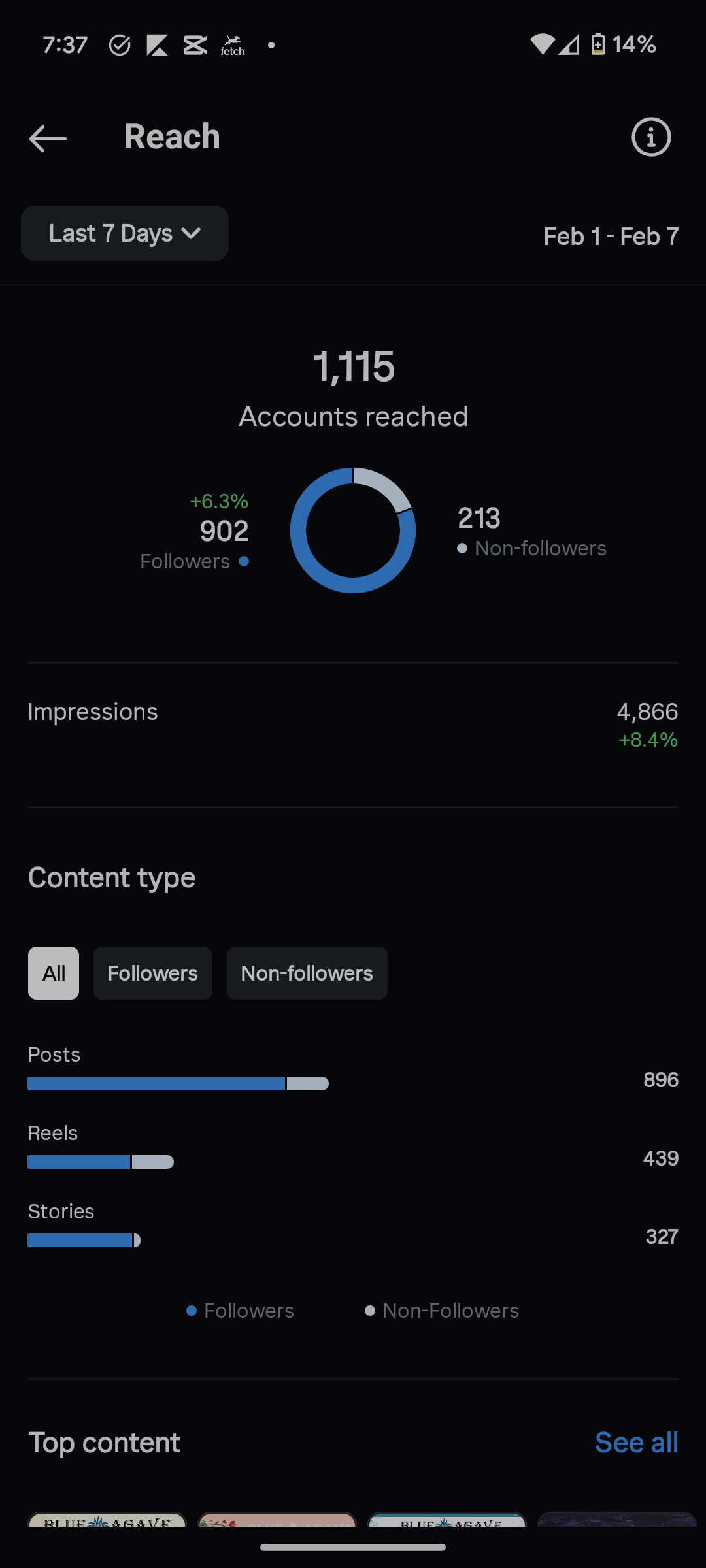Image resolution: width=706 pixels, height=1568 pixels.
Task: Tap the Stories reach bar
Action: click(x=84, y=1240)
